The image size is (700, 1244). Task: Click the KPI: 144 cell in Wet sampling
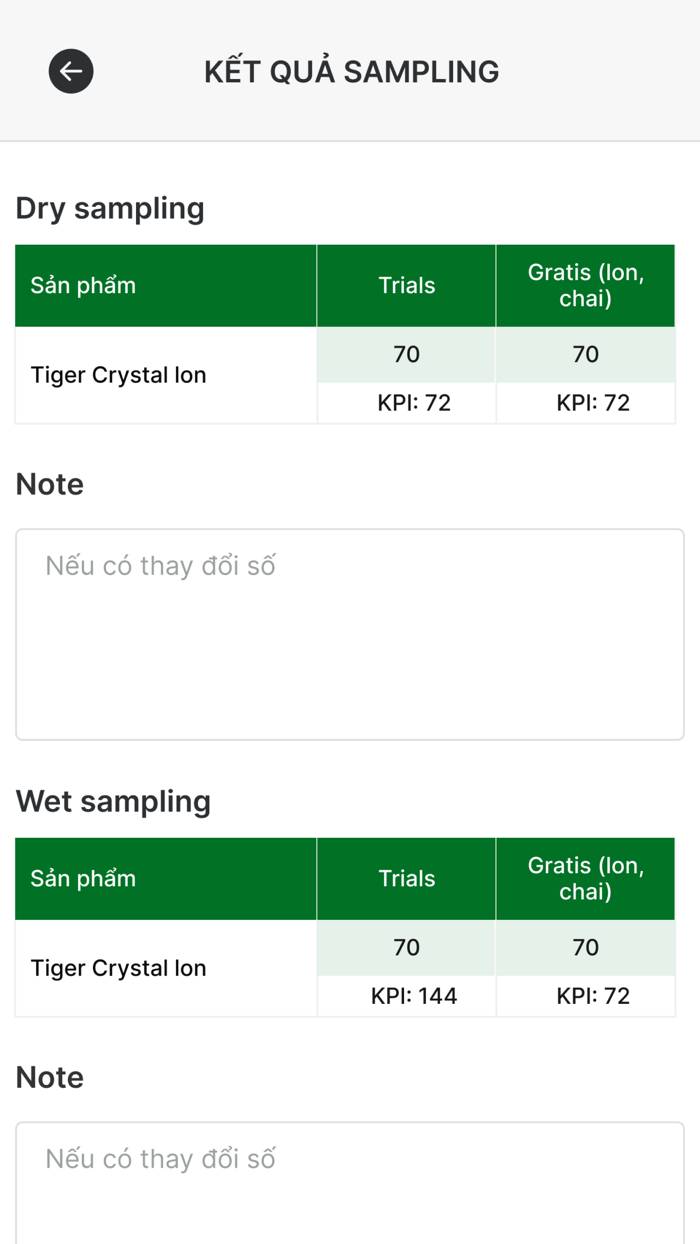coord(414,996)
